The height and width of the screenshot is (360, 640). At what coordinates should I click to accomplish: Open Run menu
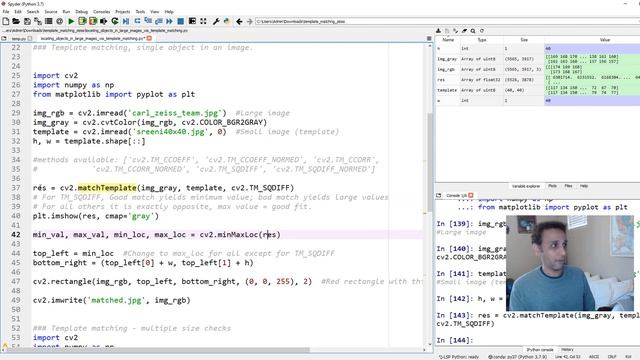(66, 12)
